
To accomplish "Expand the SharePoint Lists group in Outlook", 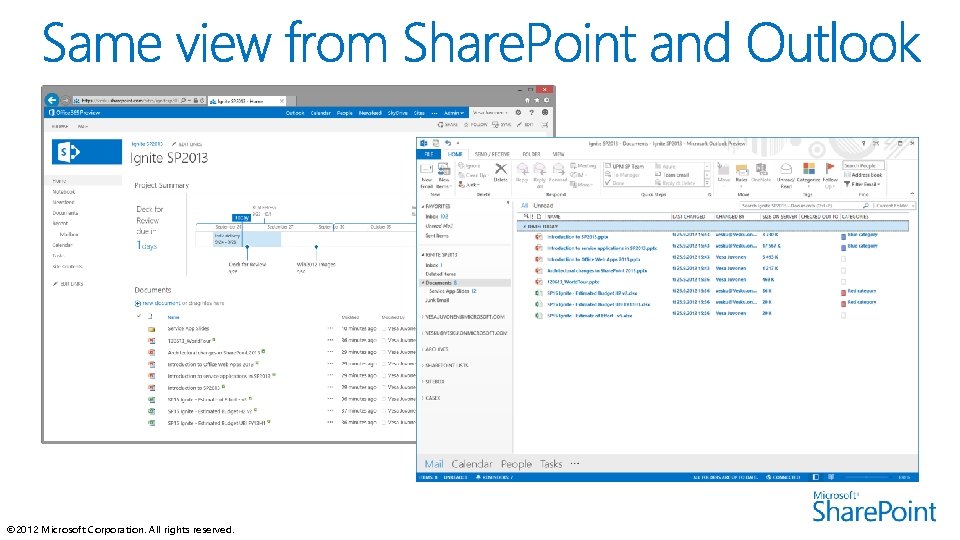I will (422, 365).
